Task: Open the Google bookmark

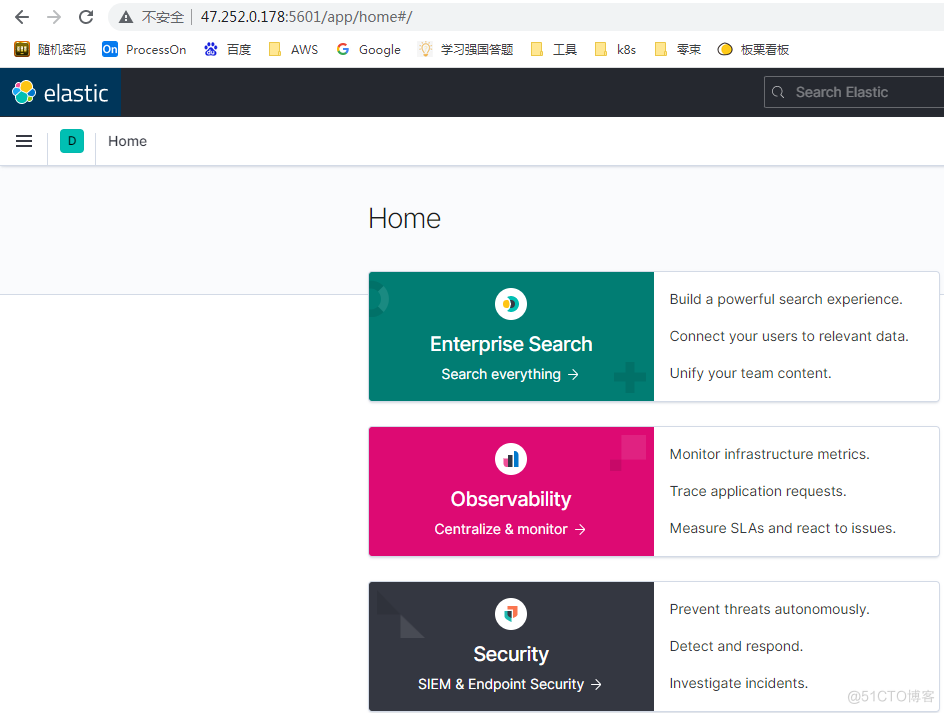Action: [x=368, y=49]
